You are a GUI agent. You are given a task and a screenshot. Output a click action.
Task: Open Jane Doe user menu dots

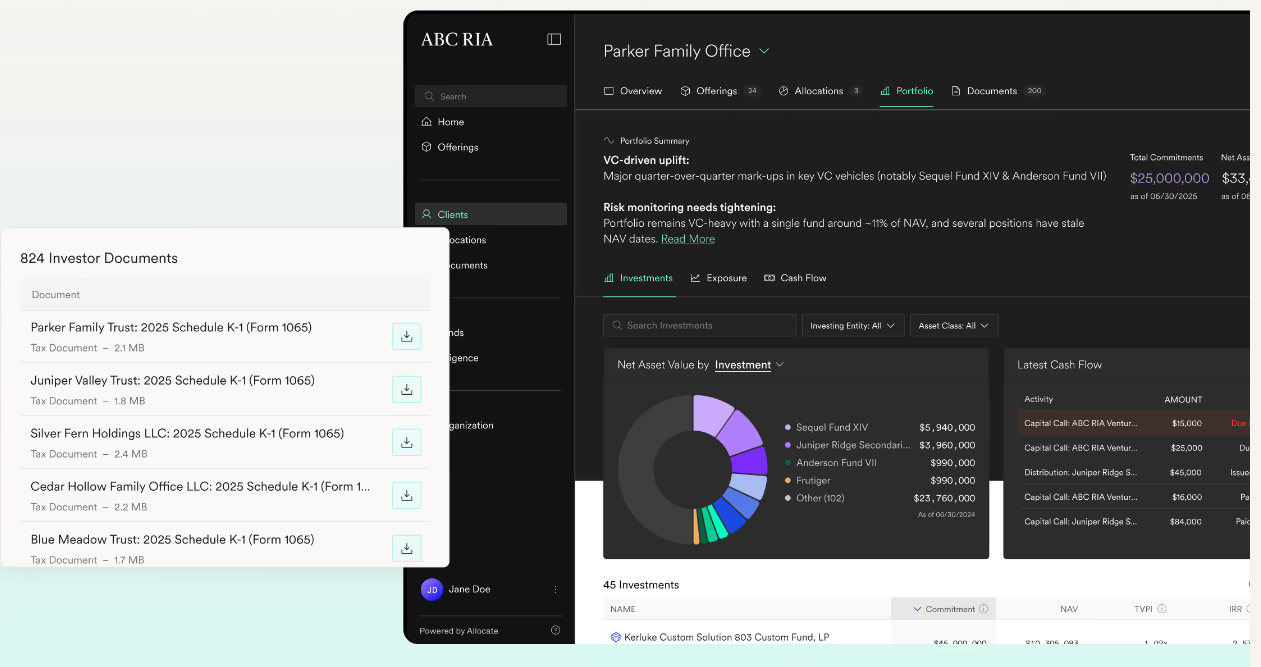pos(556,590)
